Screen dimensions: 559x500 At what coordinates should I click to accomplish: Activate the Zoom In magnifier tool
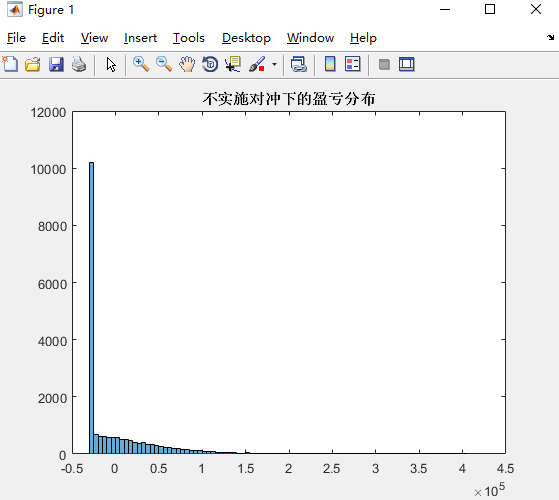[x=141, y=65]
